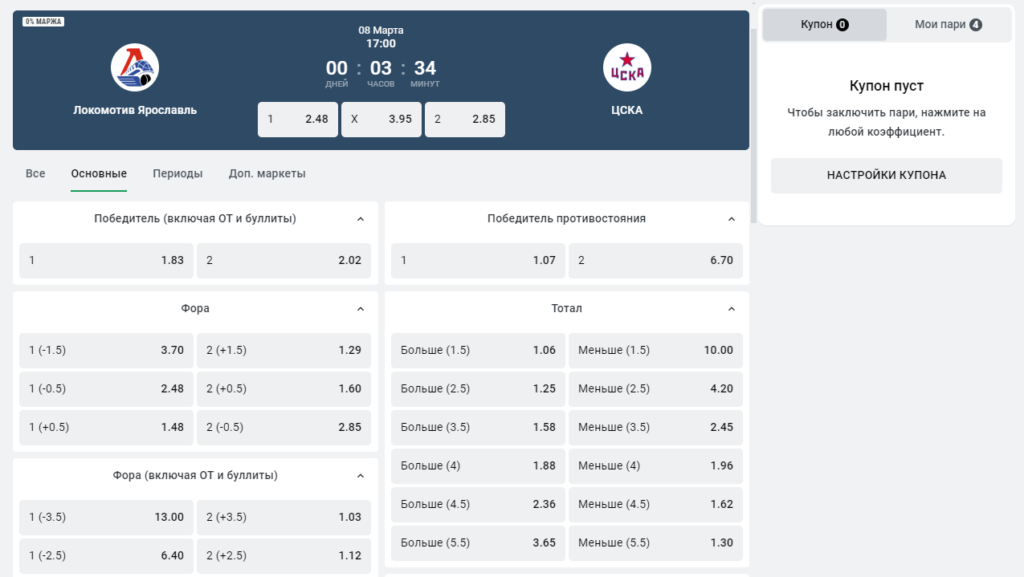Select the Основные tab
The height and width of the screenshot is (577, 1024).
tap(99, 174)
